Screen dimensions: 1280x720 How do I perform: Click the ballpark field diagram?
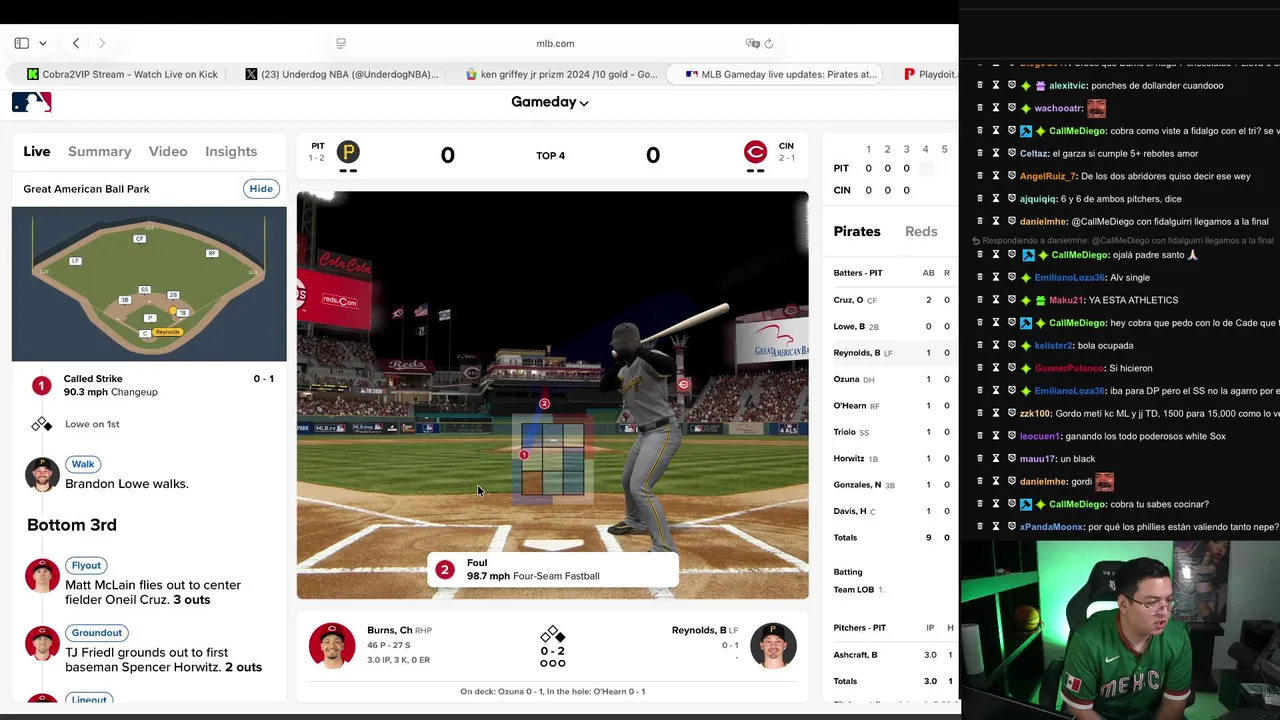(149, 284)
